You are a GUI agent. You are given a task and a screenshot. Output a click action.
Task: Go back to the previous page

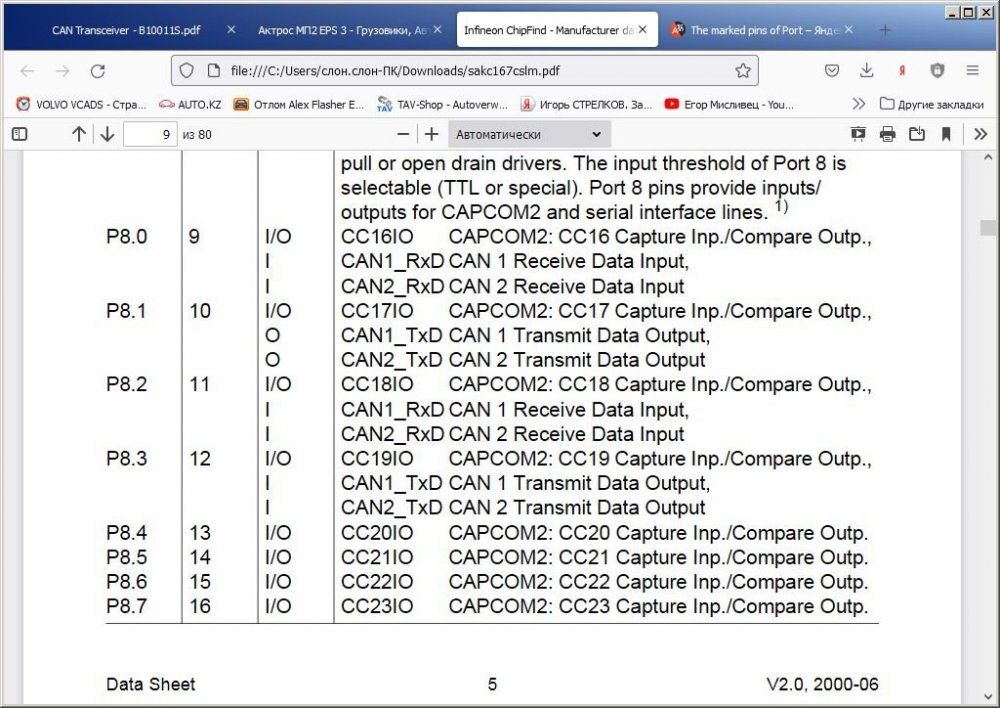(27, 71)
